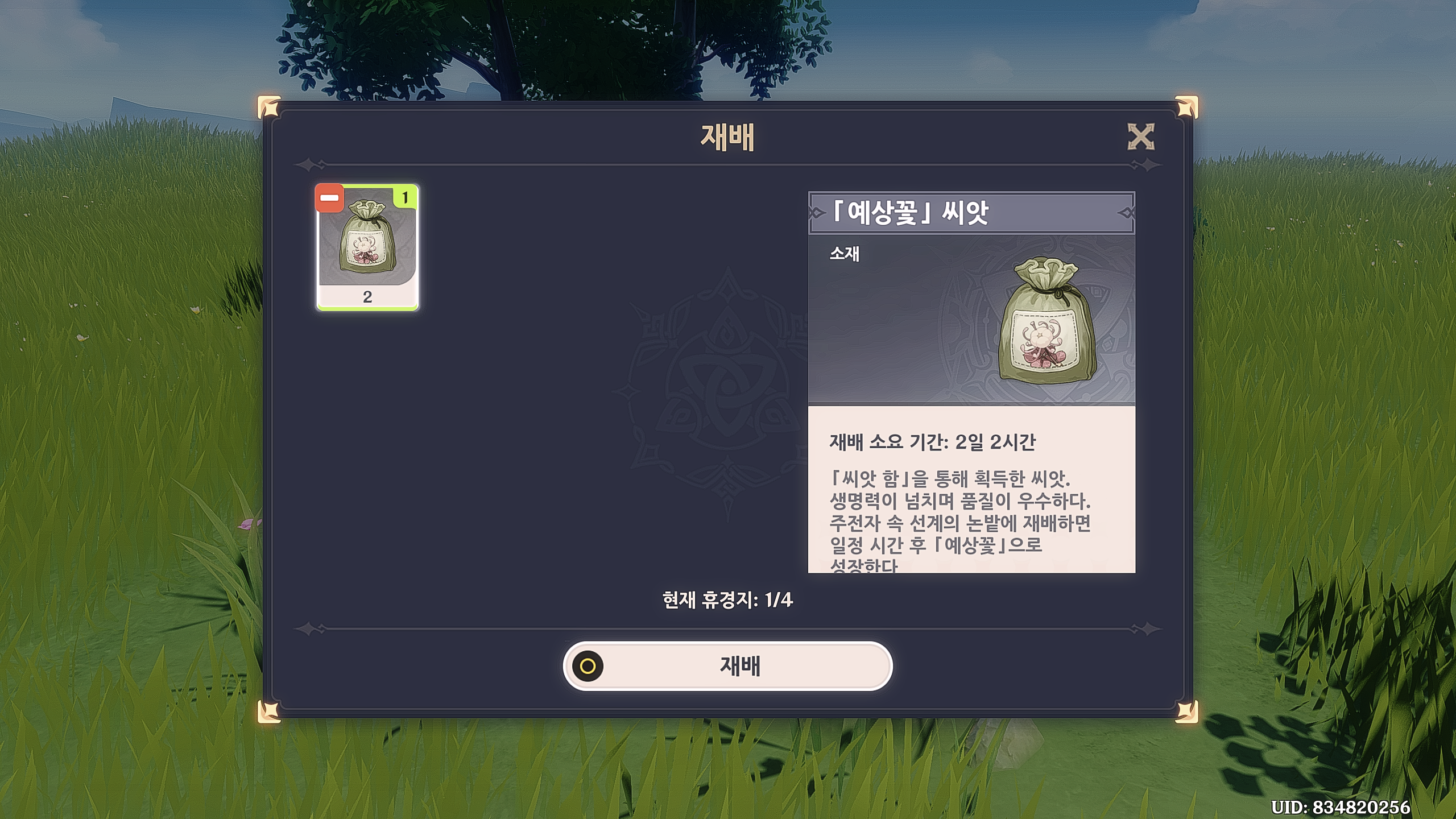Click the dialog's bottom-left gold corner ornament
This screenshot has width=1456, height=819.
(269, 712)
